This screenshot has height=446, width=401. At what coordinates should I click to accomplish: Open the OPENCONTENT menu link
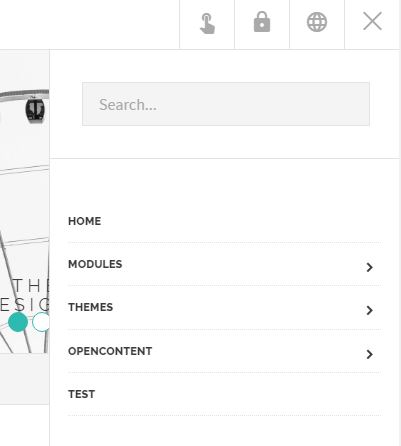tap(110, 351)
